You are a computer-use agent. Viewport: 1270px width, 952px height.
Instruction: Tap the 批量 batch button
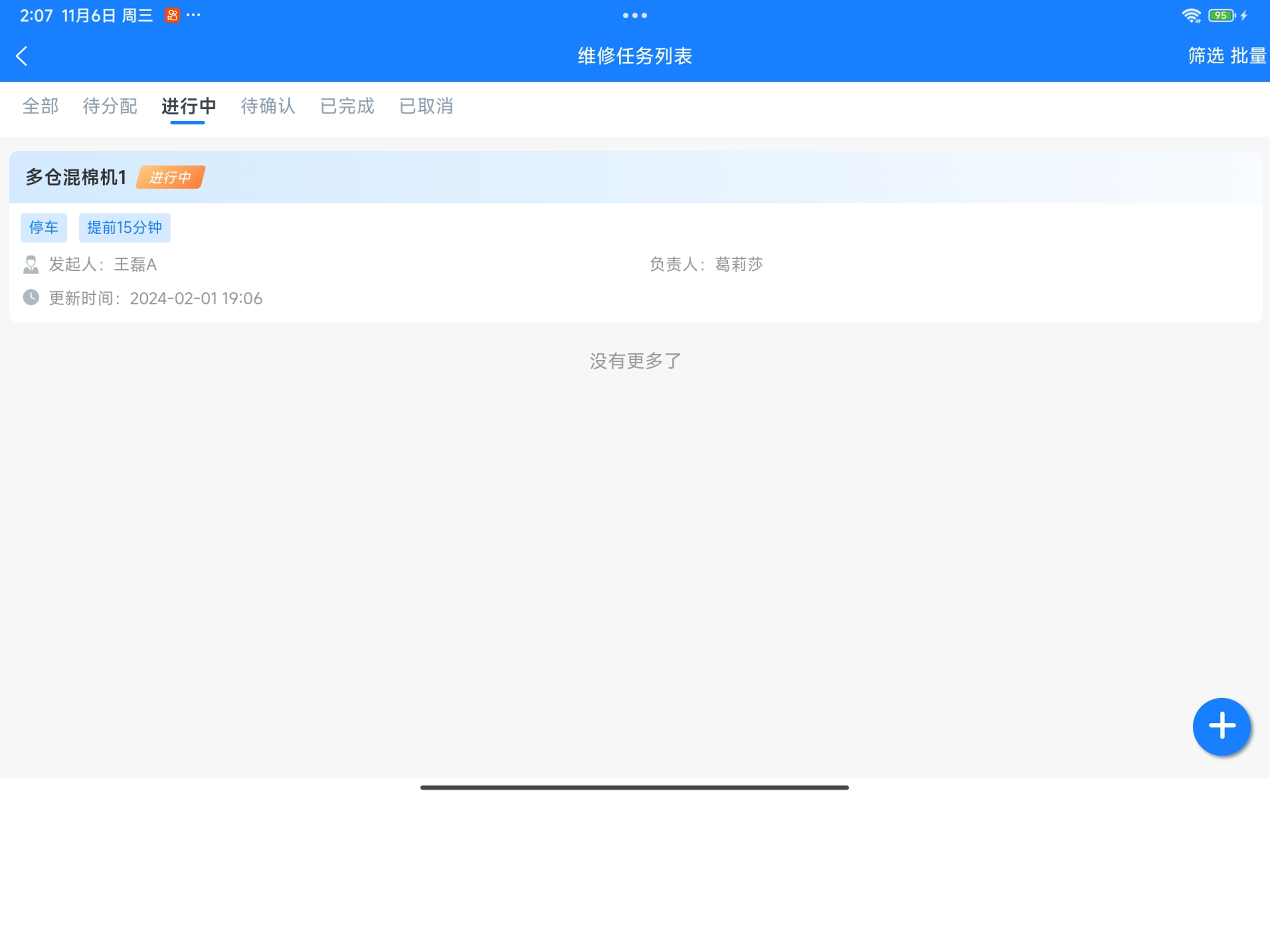pyautogui.click(x=1249, y=56)
